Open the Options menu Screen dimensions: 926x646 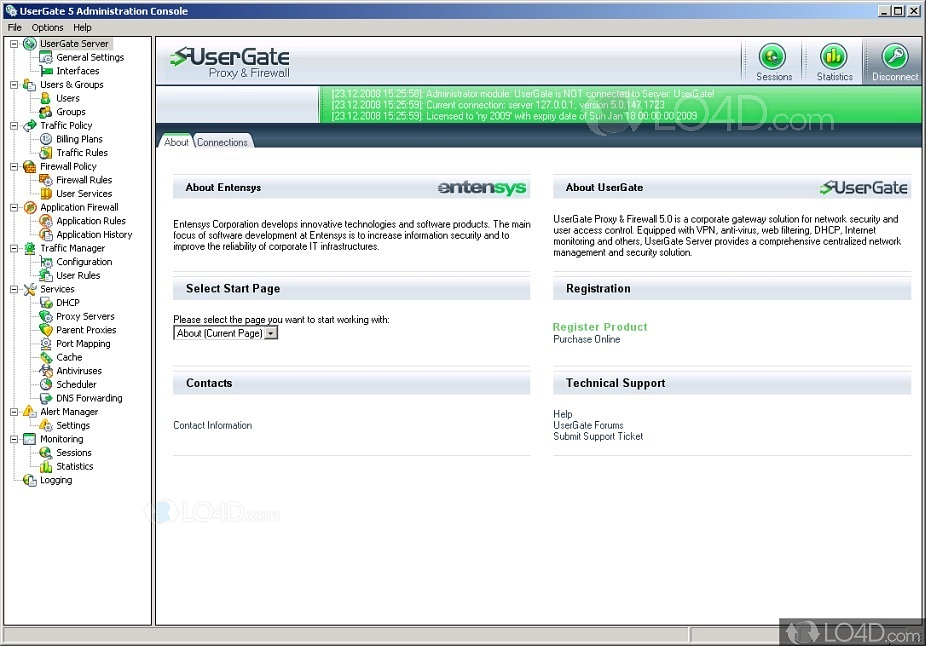[x=47, y=27]
